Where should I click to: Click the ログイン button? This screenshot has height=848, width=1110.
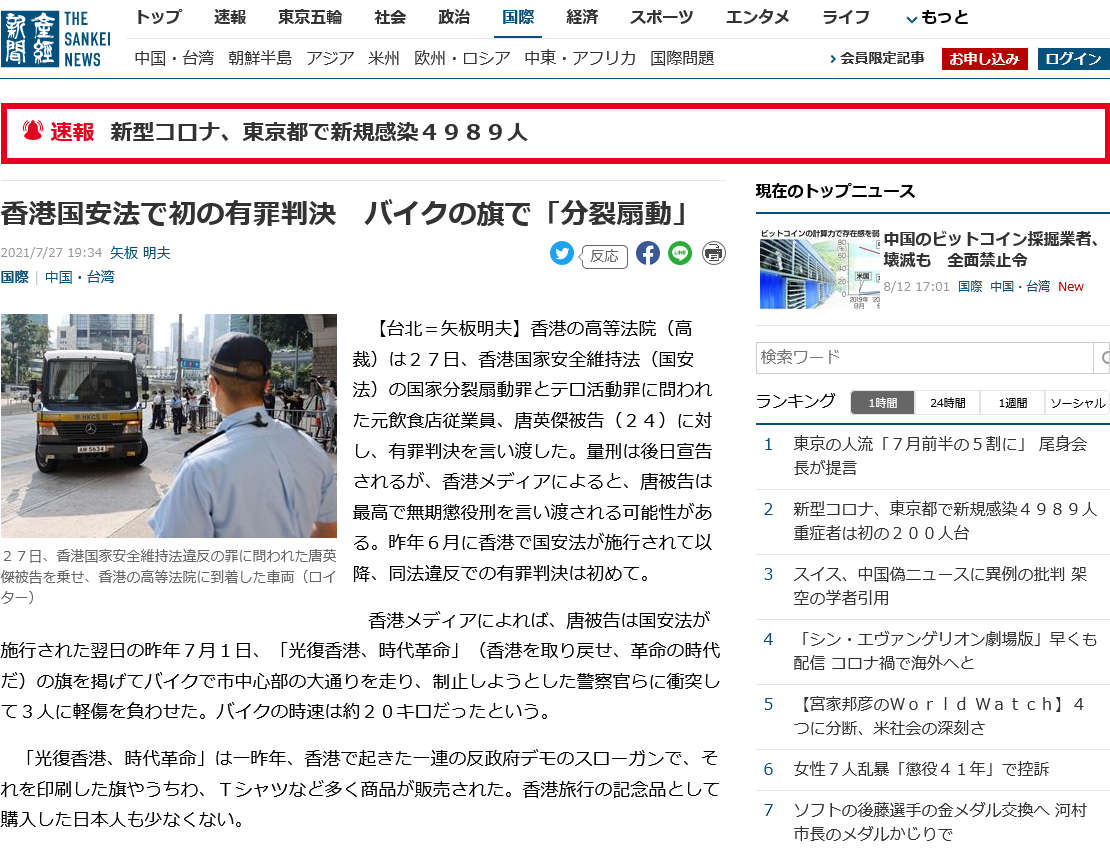1073,59
